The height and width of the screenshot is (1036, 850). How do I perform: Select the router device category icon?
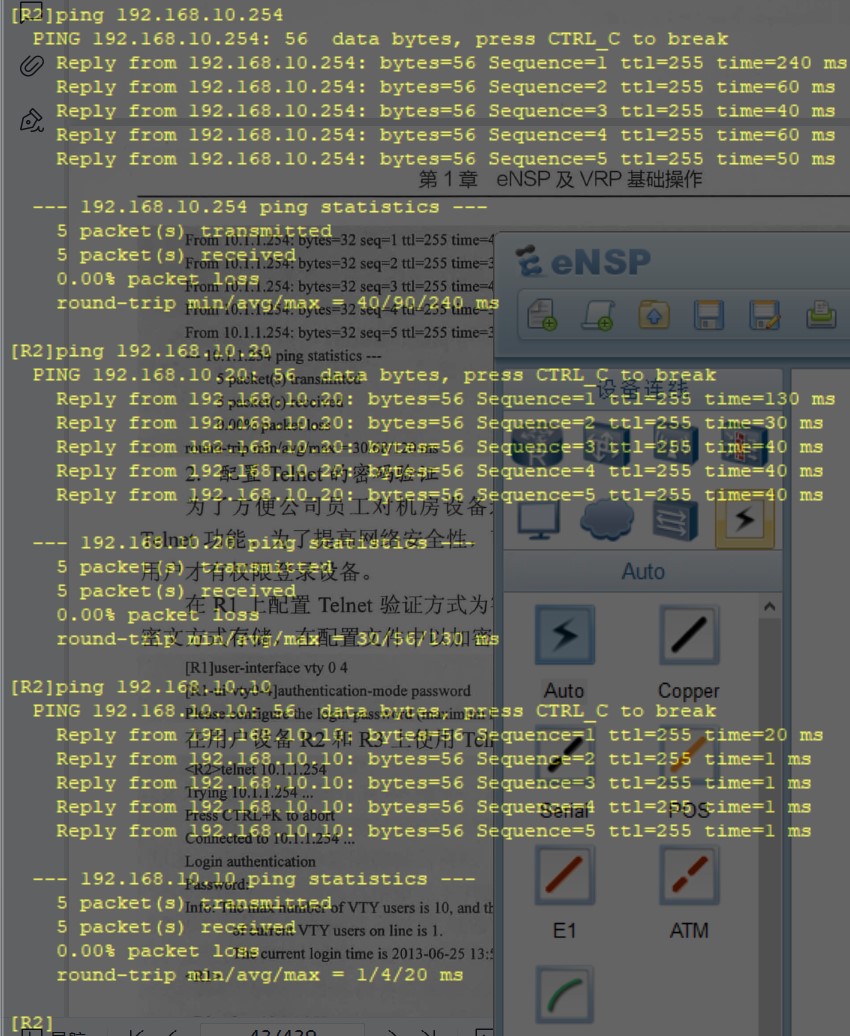coord(536,445)
